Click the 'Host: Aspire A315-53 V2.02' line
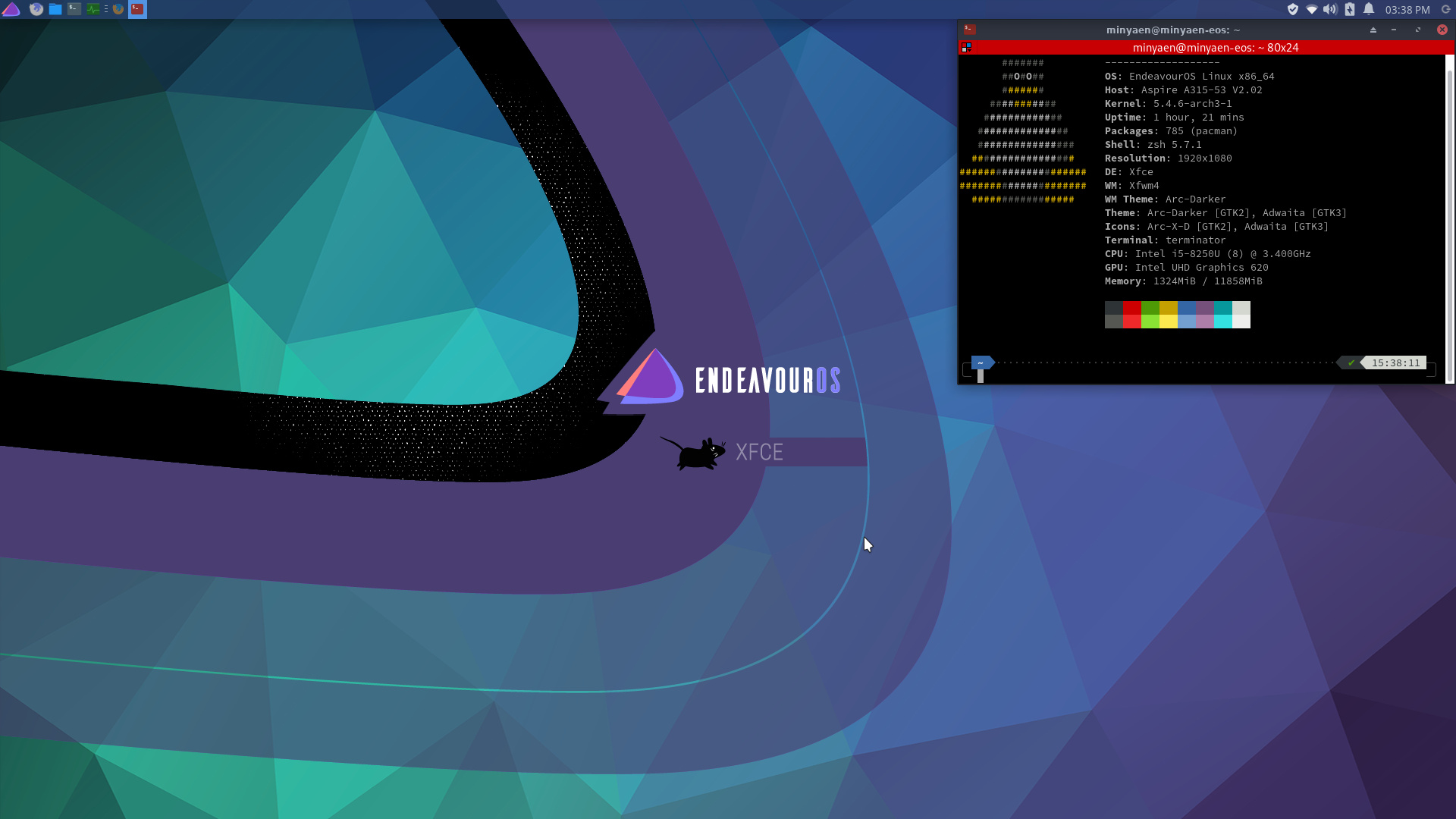1456x819 pixels. (x=1183, y=90)
